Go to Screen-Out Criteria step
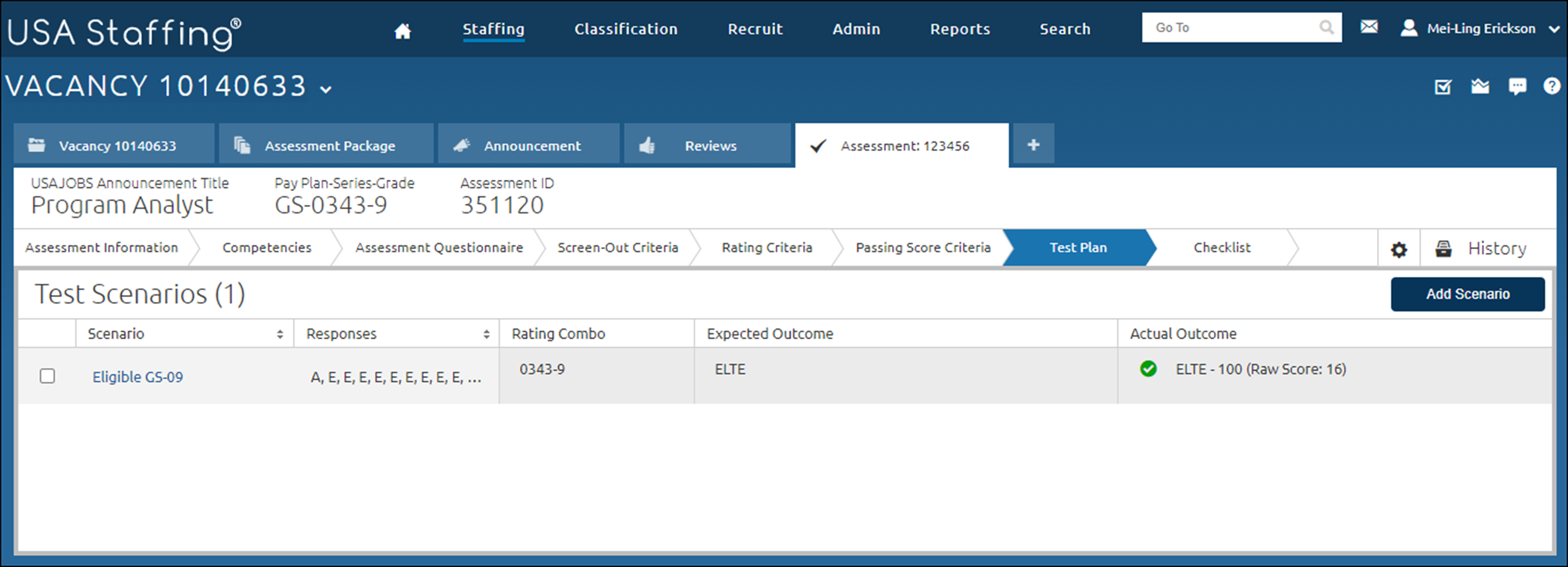 coord(617,248)
